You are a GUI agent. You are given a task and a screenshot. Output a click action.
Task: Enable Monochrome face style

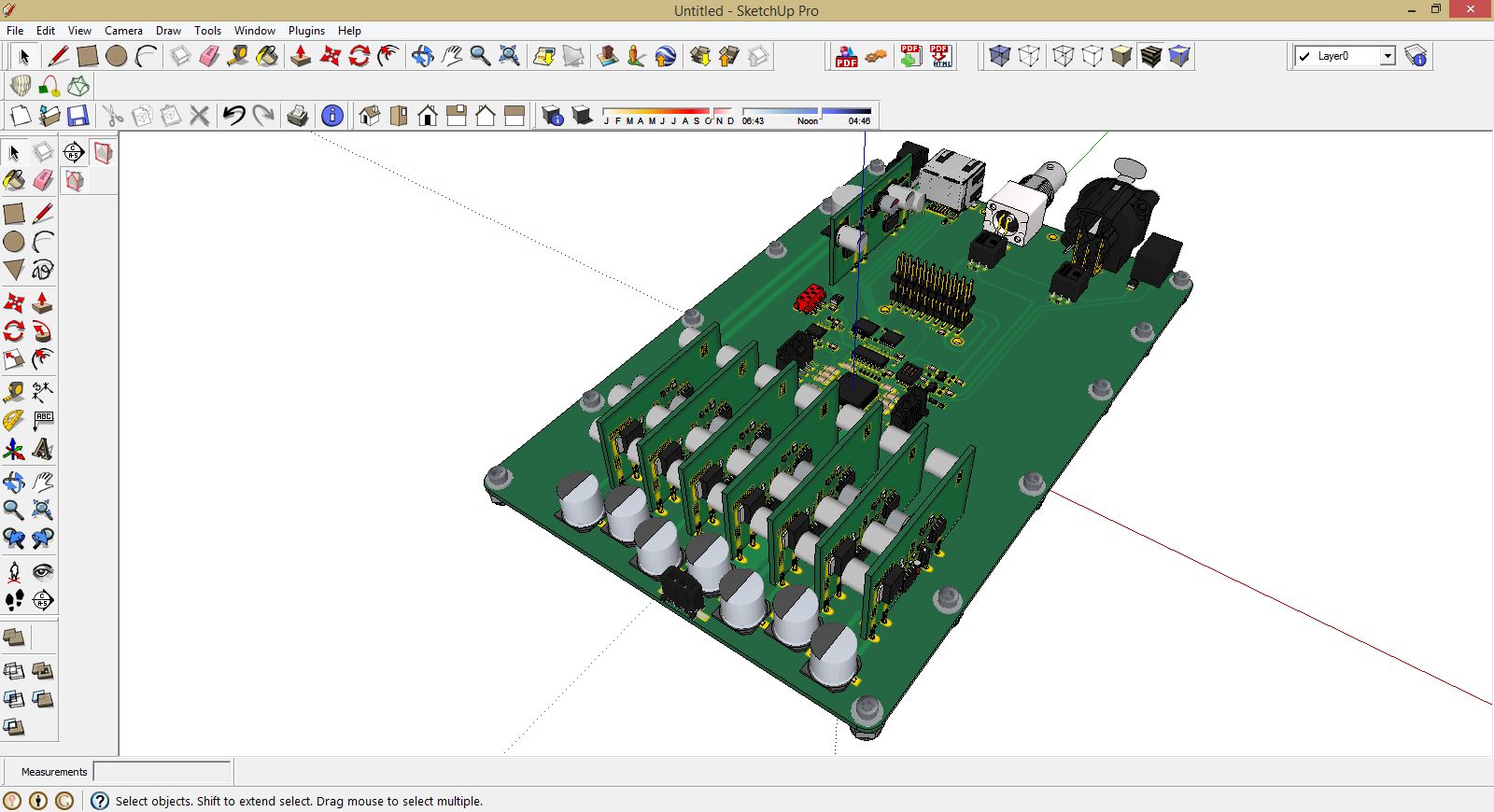pos(1179,56)
